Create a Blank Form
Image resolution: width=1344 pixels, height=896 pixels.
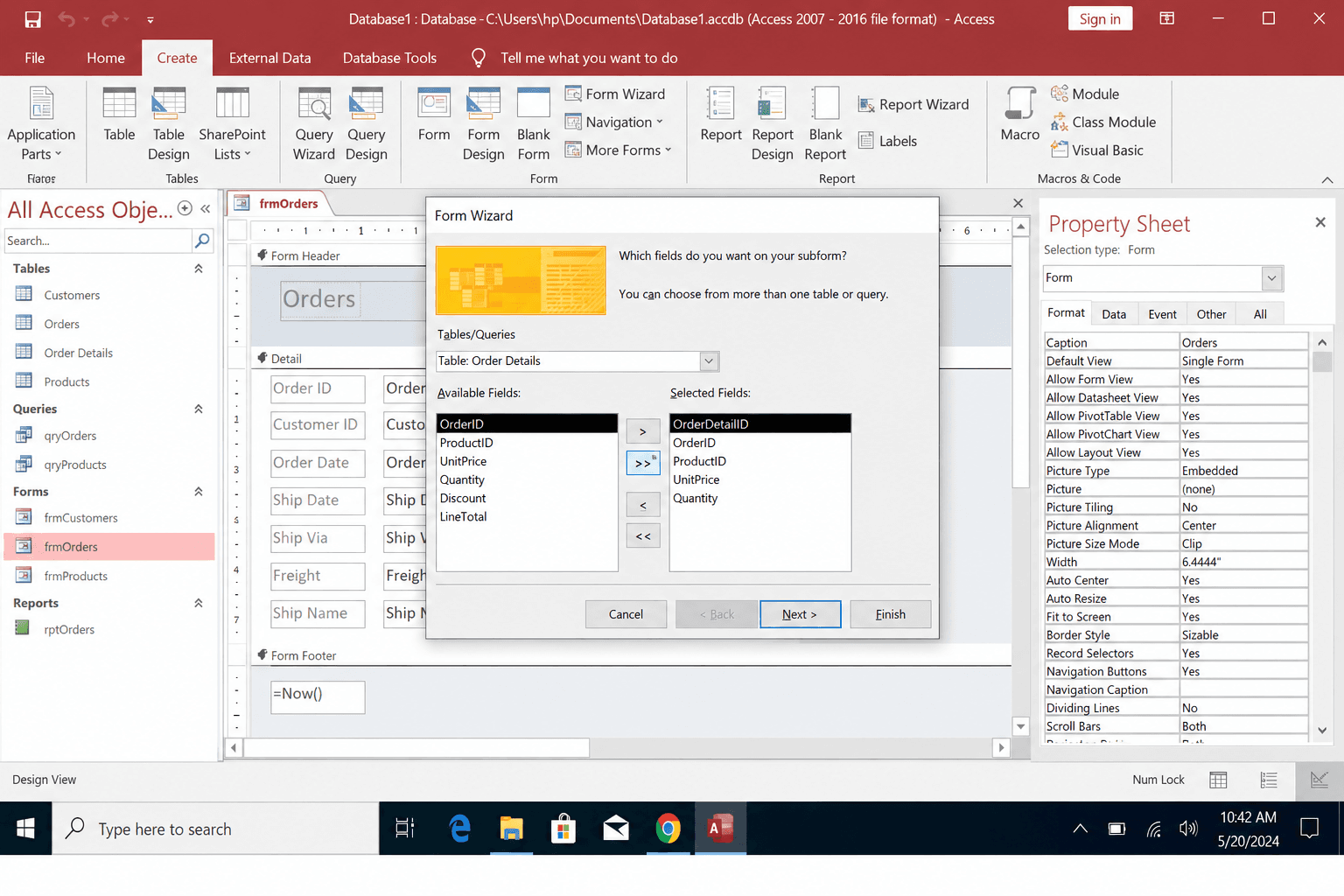[x=534, y=123]
